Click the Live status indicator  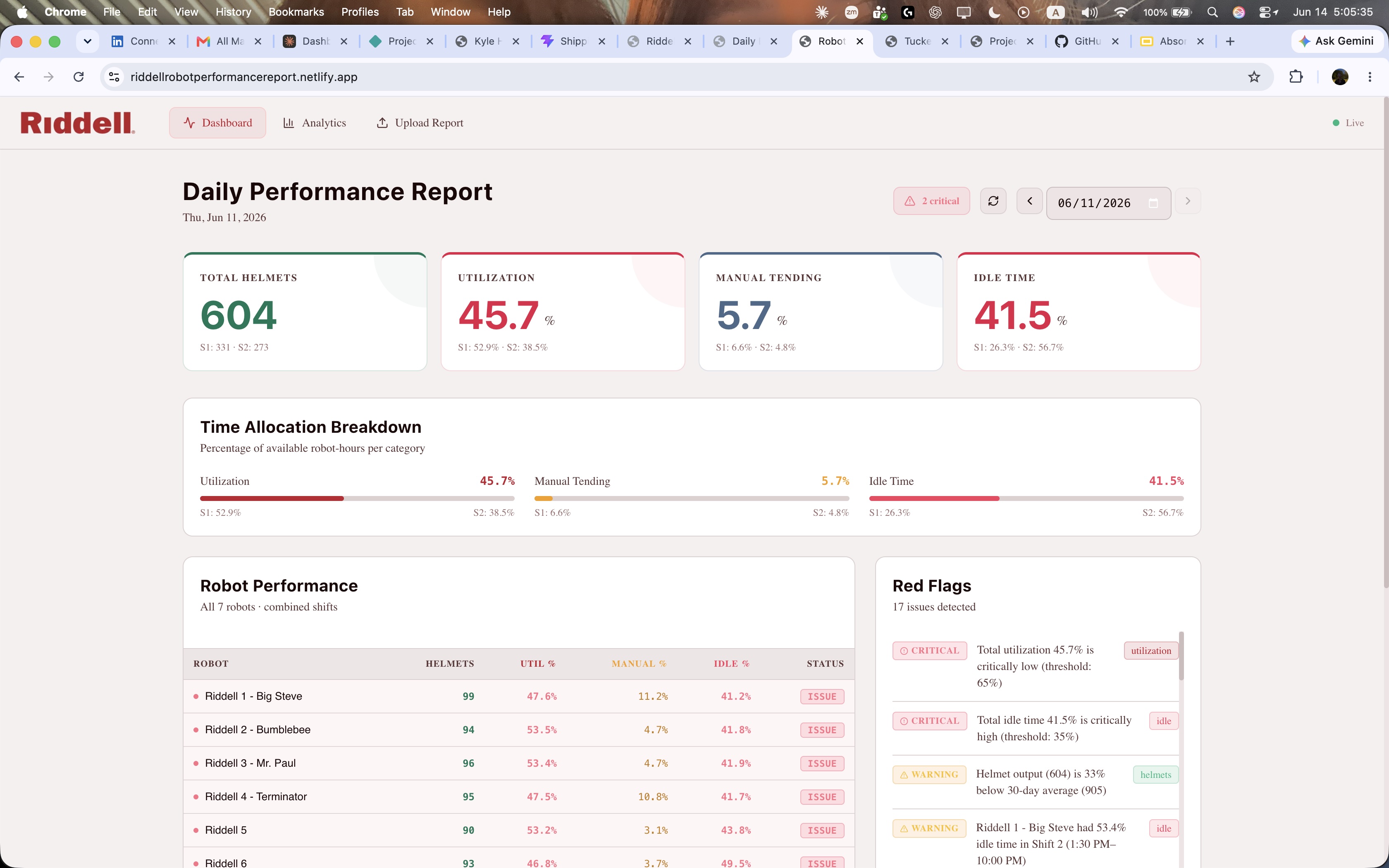[x=1348, y=123]
